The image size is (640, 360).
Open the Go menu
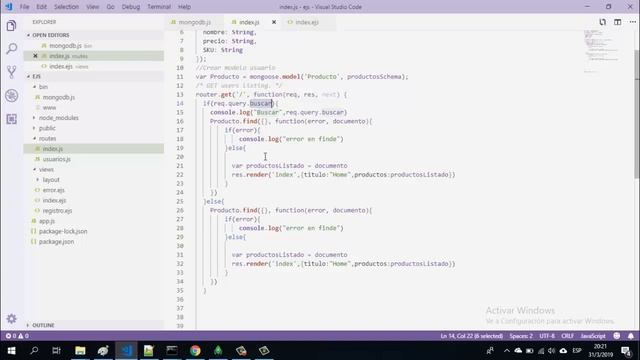tap(111, 7)
